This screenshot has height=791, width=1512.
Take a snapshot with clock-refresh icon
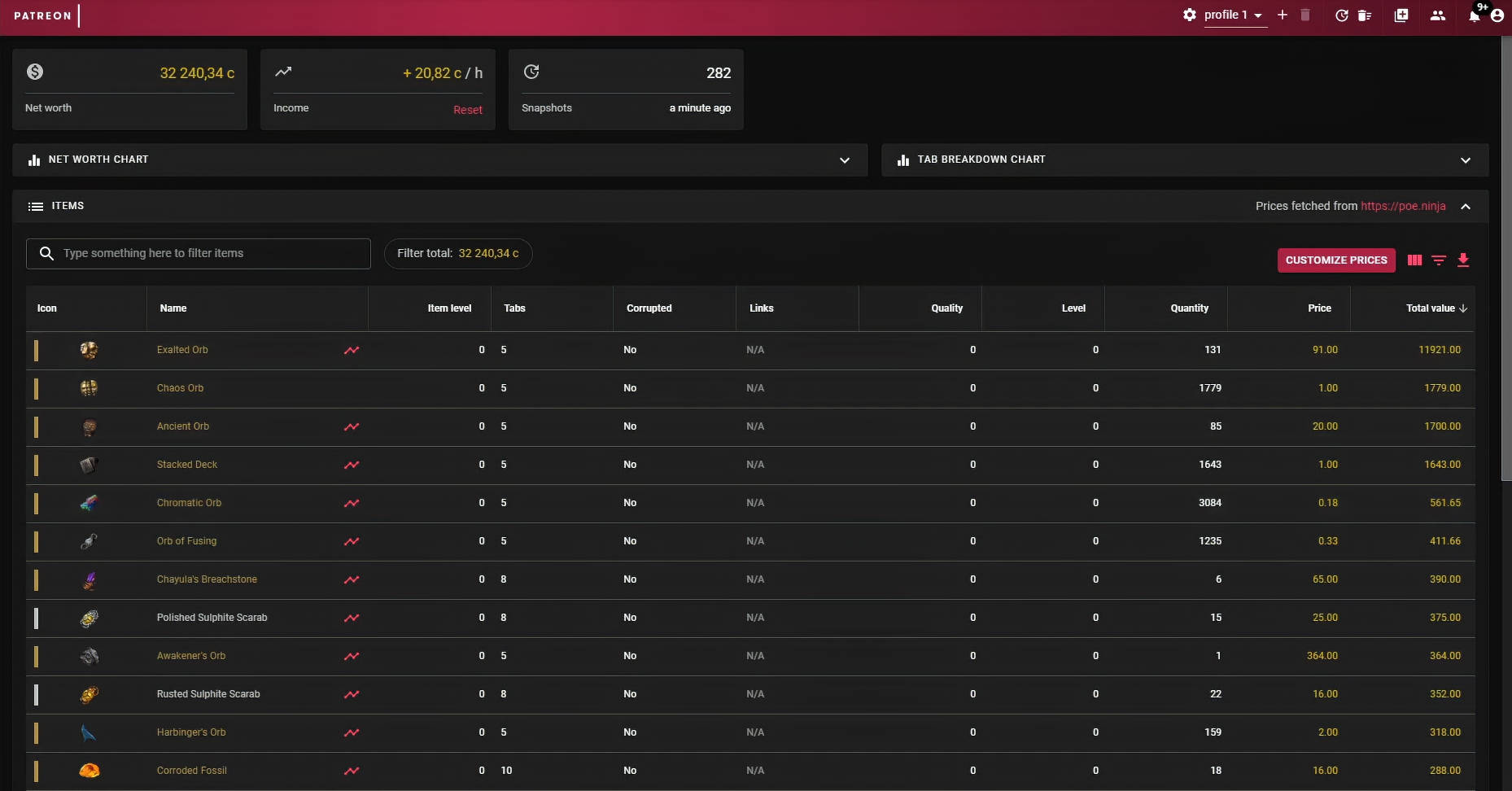coord(1342,15)
